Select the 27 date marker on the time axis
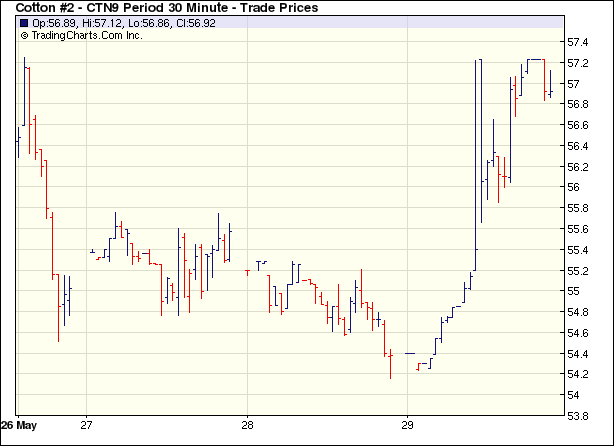 86,423
